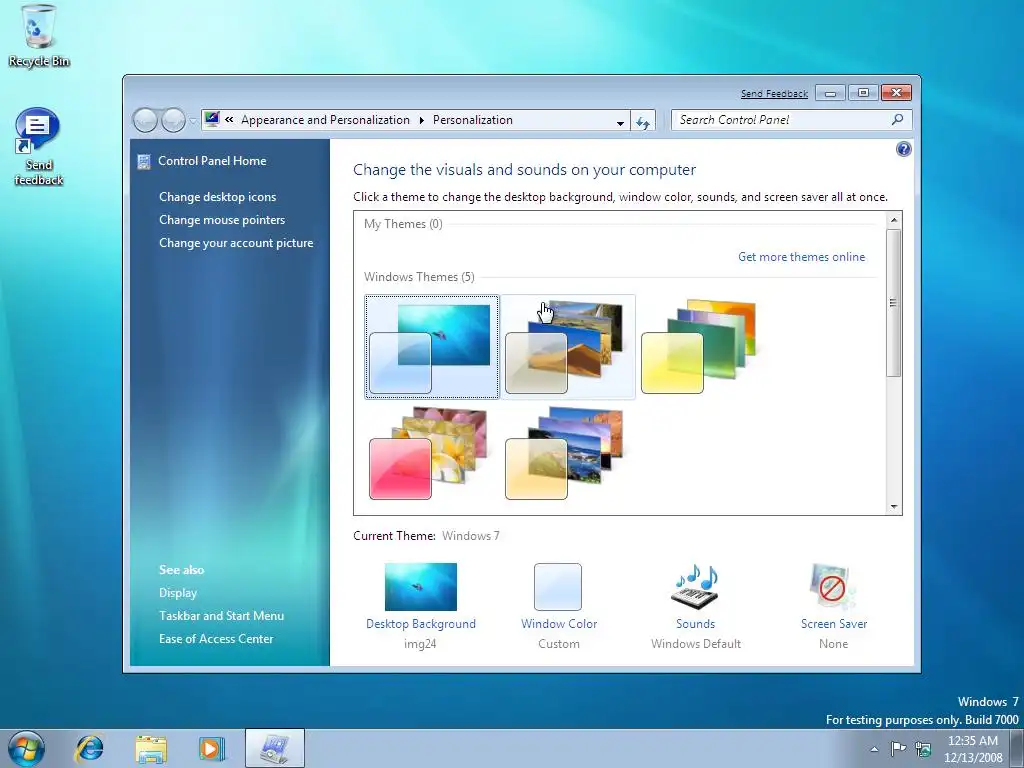Click Appearance and Personalization breadcrumb

(325, 120)
